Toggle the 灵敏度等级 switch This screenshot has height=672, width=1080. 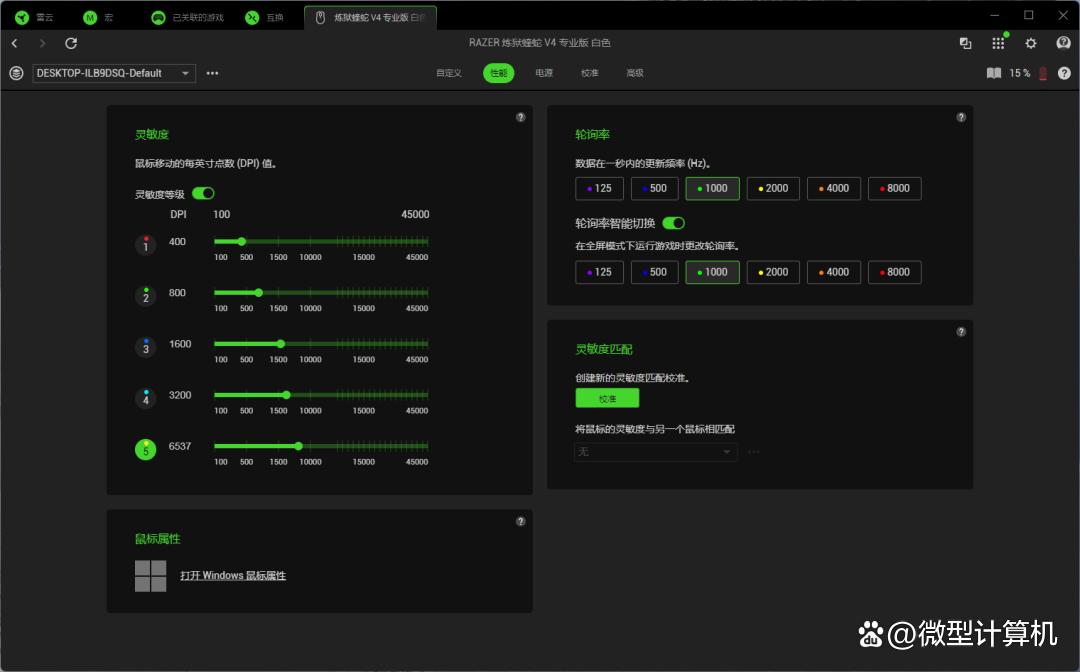tap(203, 194)
